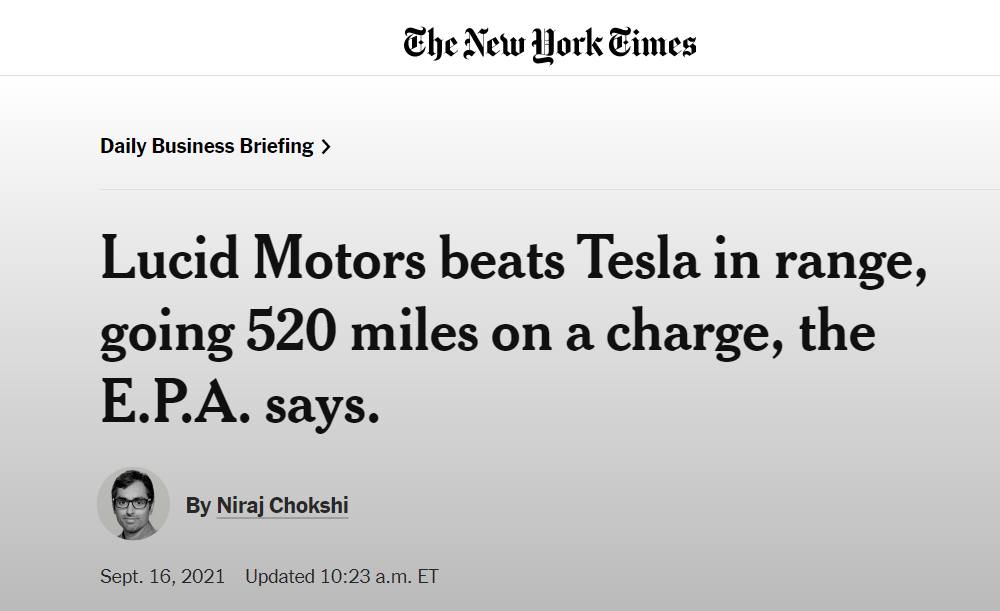Click the chevron after Daily Business Briefing
This screenshot has height=611, width=1000.
[326, 147]
